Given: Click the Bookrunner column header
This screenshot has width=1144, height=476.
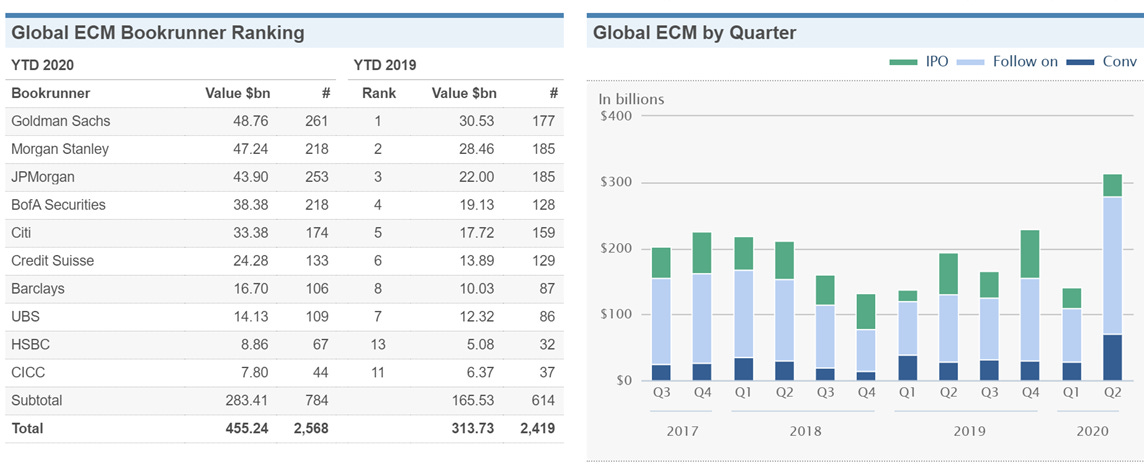Looking at the screenshot, I should pyautogui.click(x=50, y=93).
